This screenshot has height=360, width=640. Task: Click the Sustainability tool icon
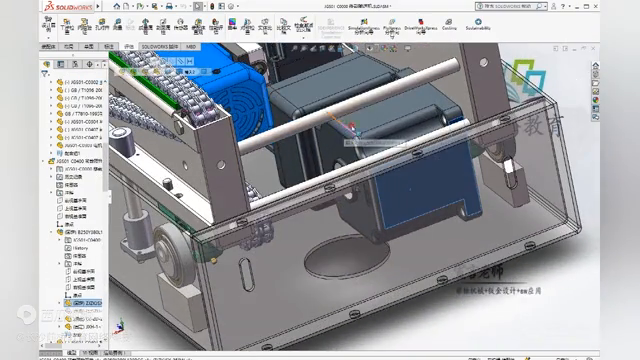tap(478, 24)
